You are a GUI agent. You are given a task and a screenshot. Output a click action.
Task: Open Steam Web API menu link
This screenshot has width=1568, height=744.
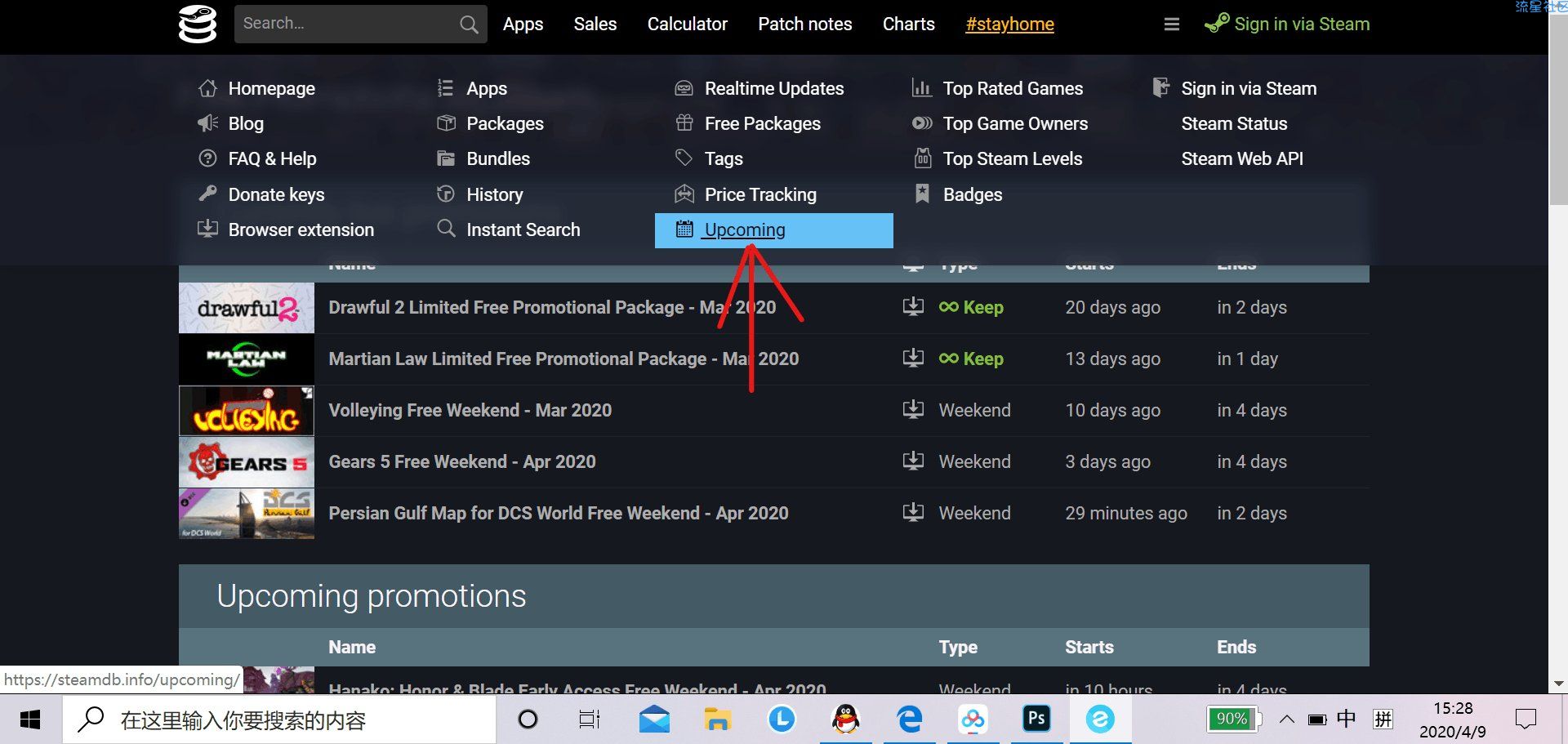1242,158
